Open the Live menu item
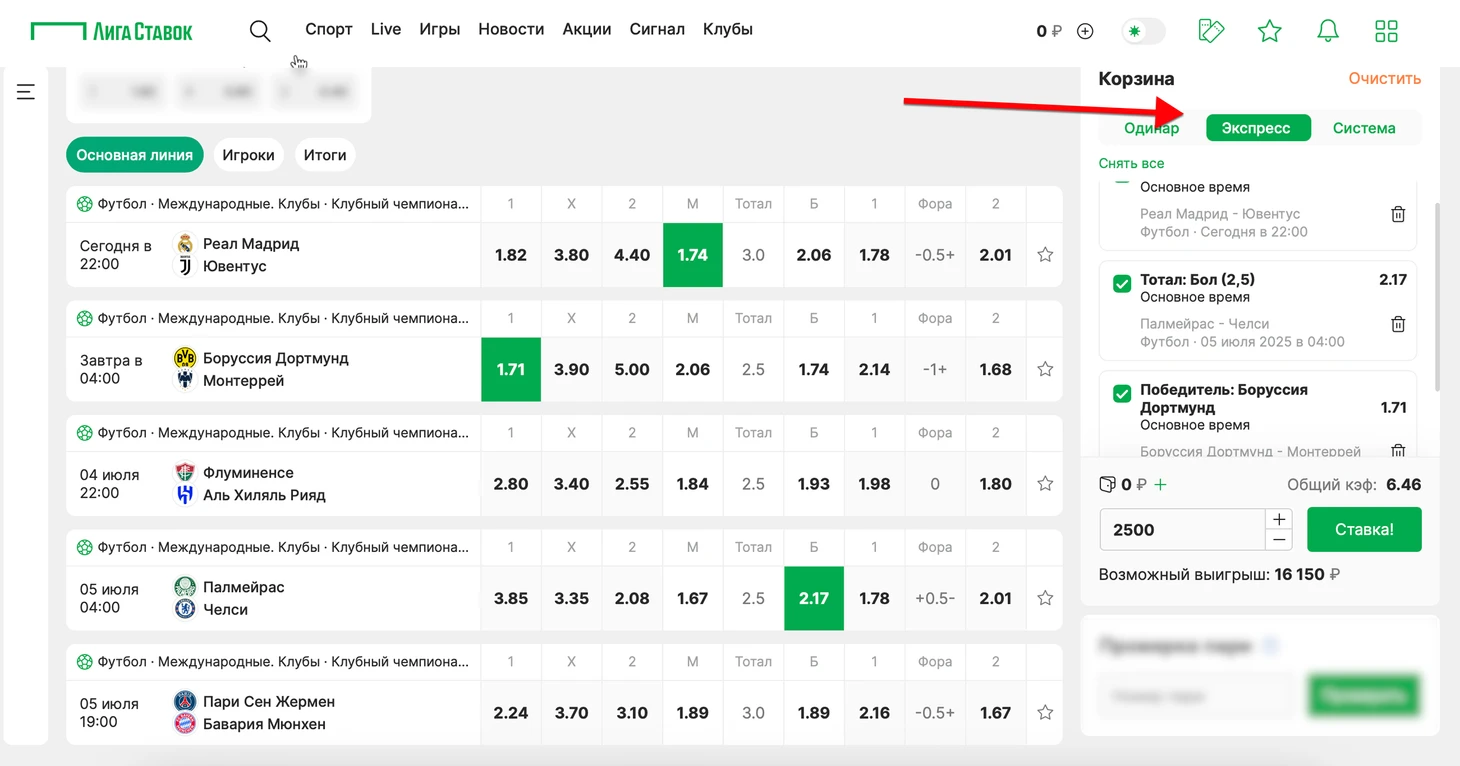This screenshot has height=766, width=1460. click(386, 29)
